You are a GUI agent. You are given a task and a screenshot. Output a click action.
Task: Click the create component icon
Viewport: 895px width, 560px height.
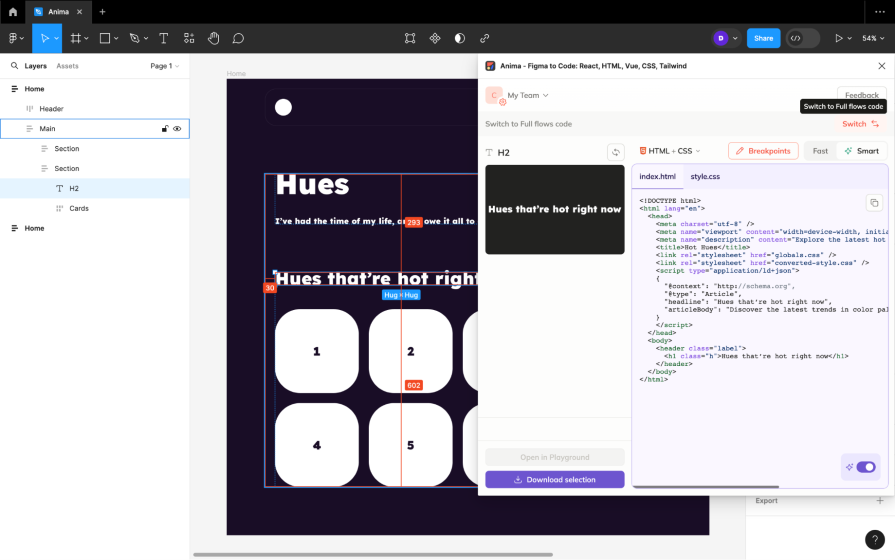coord(435,38)
